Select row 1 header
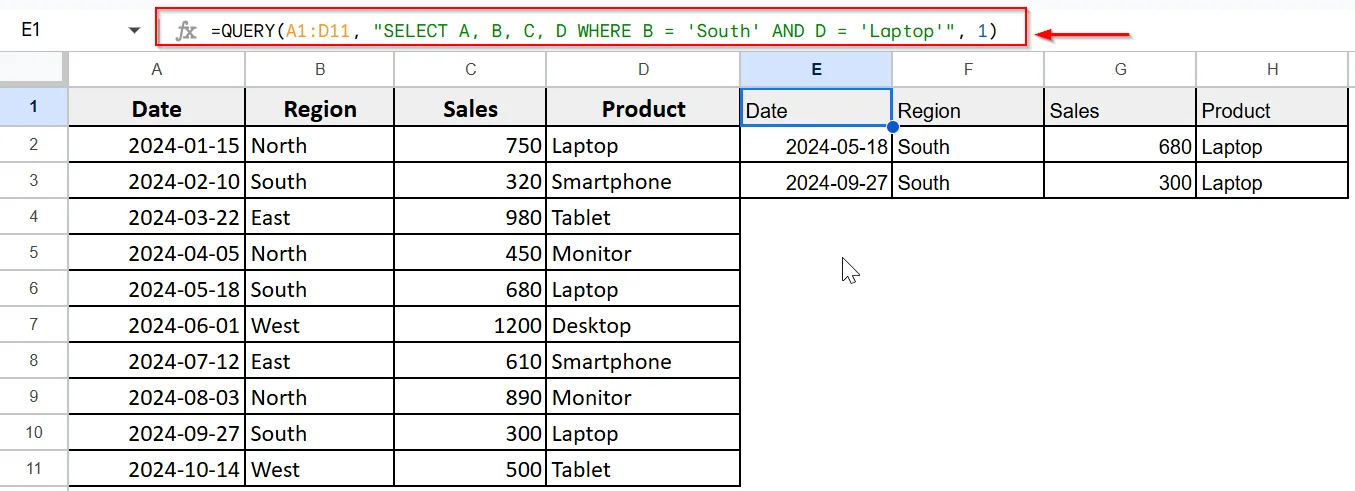This screenshot has height=491, width=1355. tap(34, 108)
